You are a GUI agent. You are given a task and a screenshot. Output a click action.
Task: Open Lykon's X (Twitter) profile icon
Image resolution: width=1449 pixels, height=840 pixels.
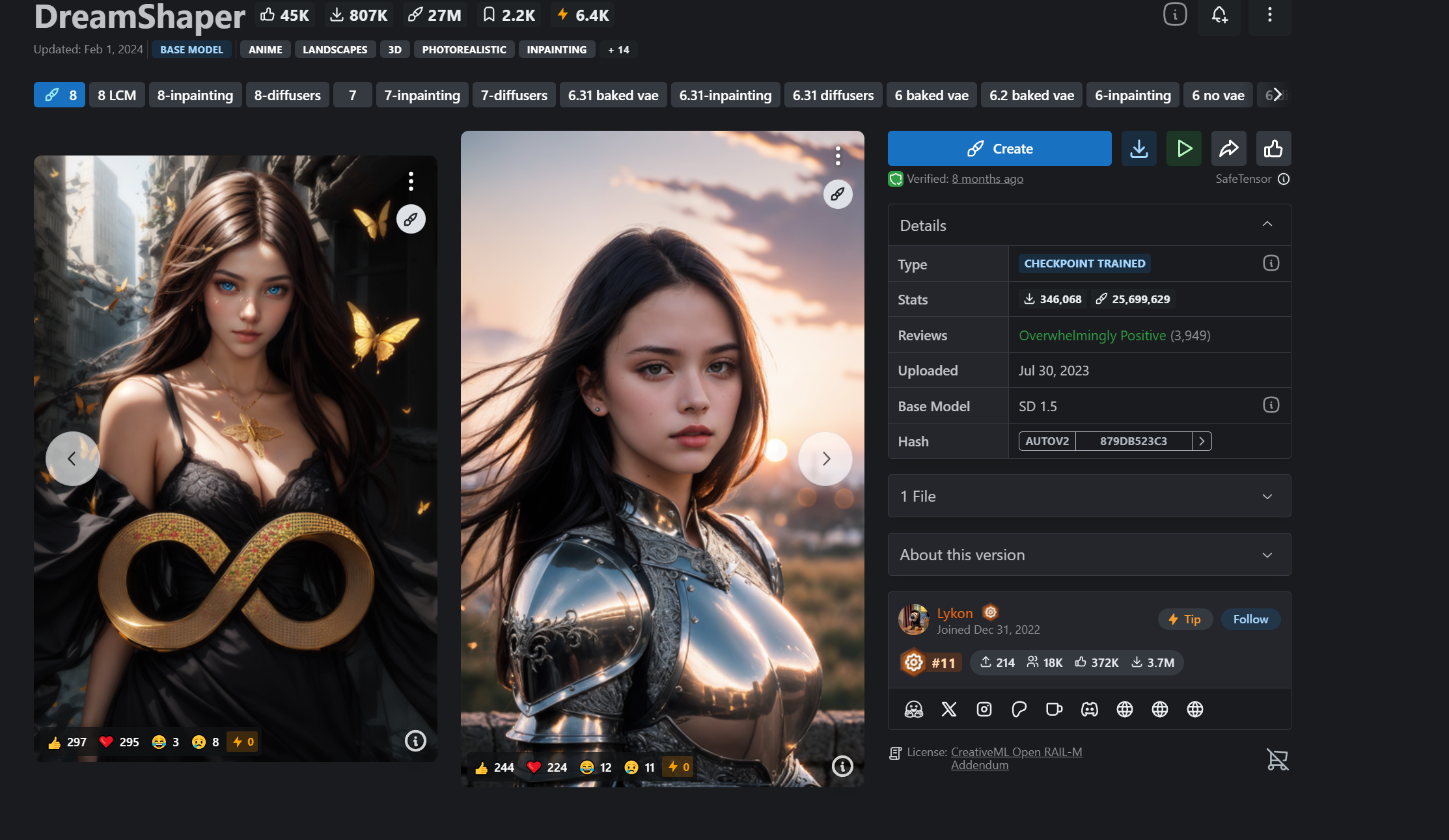coord(949,709)
